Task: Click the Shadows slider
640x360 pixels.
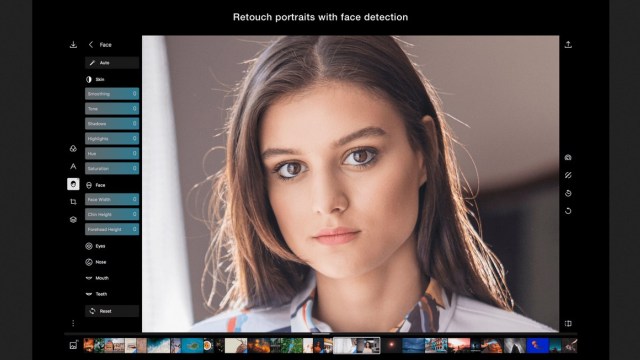Action: pyautogui.click(x=112, y=124)
